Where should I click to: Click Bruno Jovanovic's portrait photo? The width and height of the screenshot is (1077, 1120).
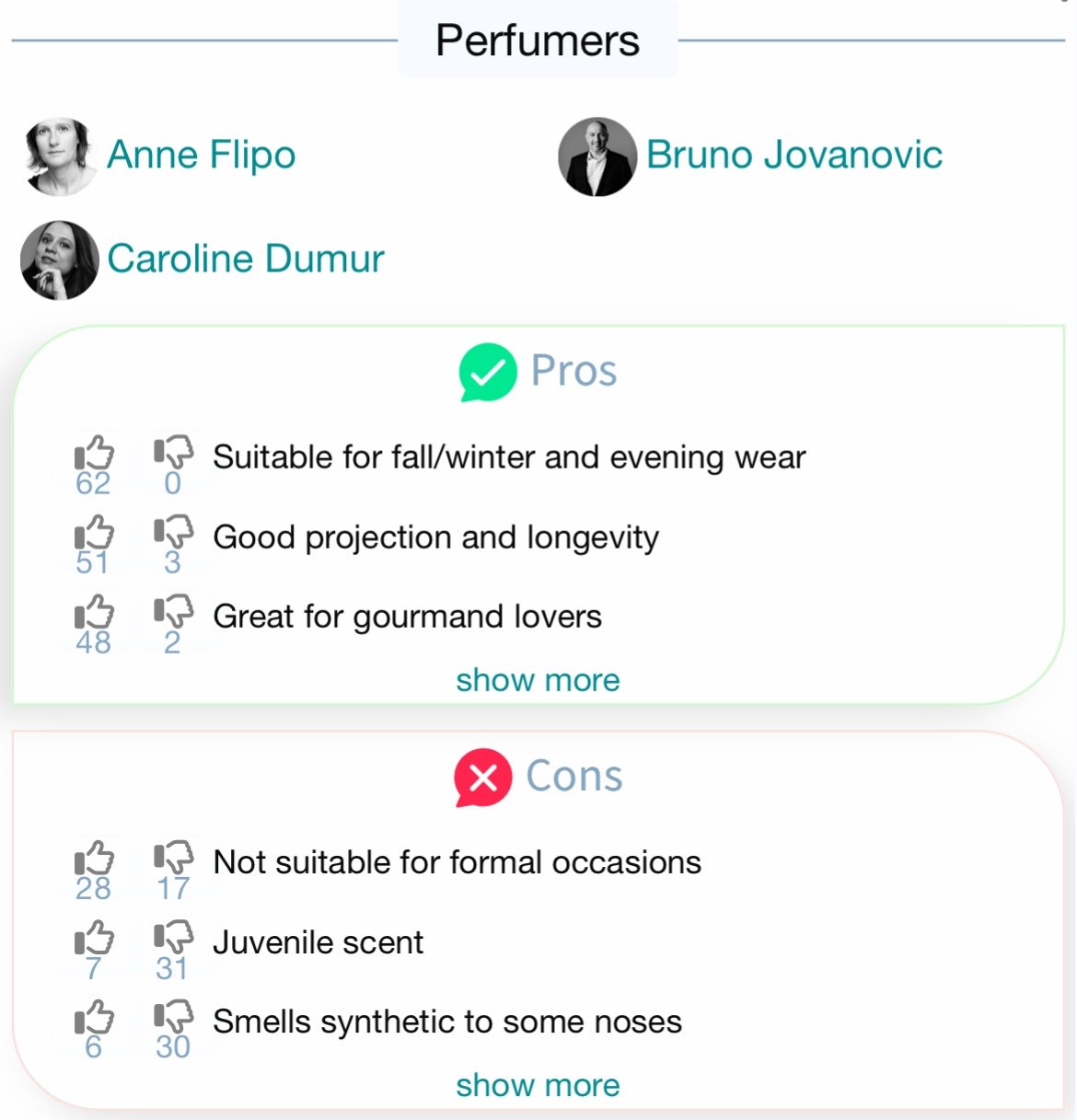point(597,156)
